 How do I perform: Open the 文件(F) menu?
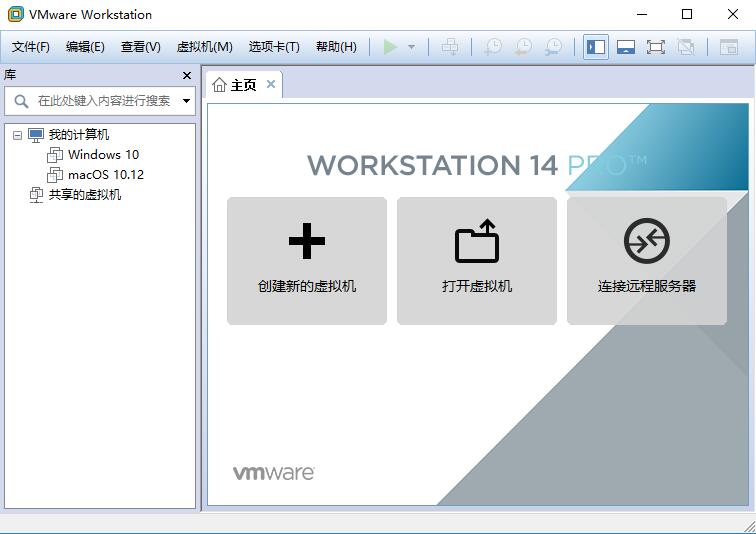tap(31, 47)
